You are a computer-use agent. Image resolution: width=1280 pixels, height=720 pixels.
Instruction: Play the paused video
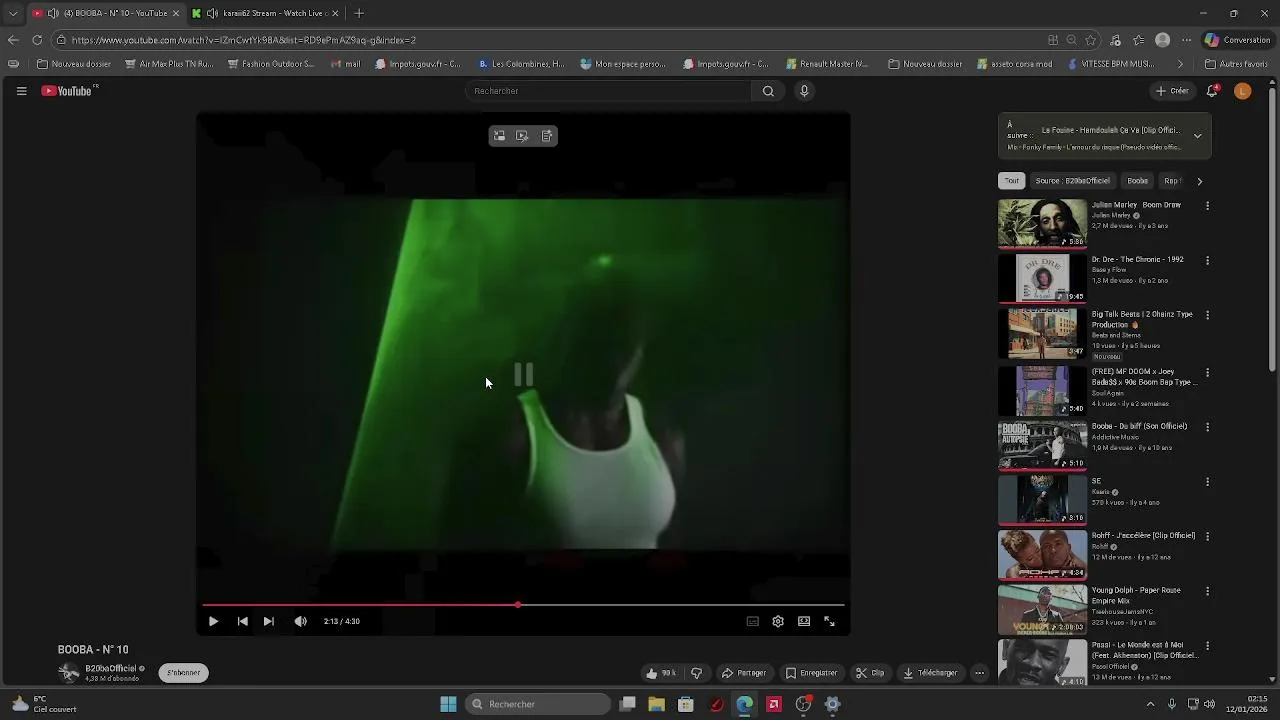pyautogui.click(x=213, y=621)
